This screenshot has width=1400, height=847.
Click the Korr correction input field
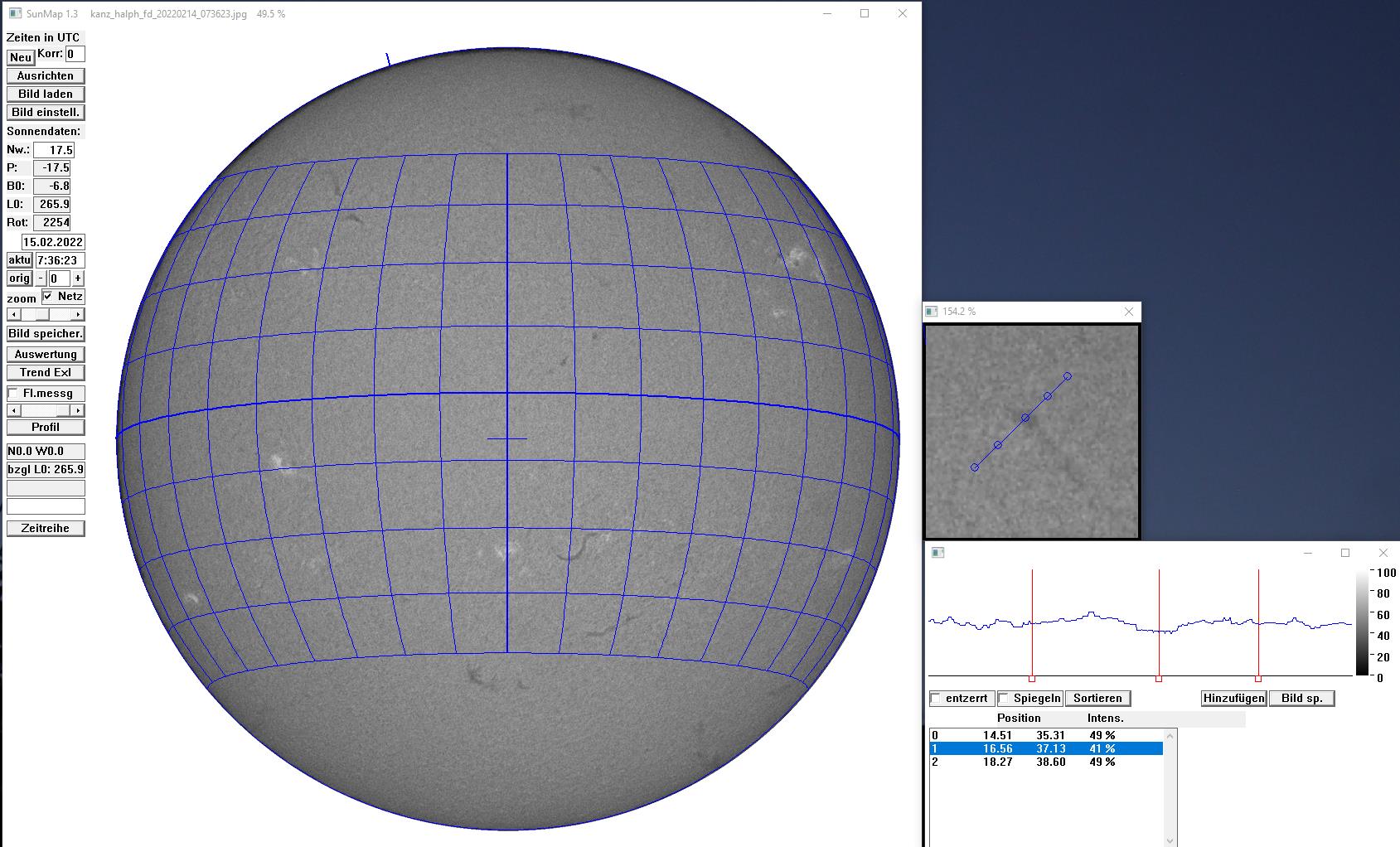(74, 54)
